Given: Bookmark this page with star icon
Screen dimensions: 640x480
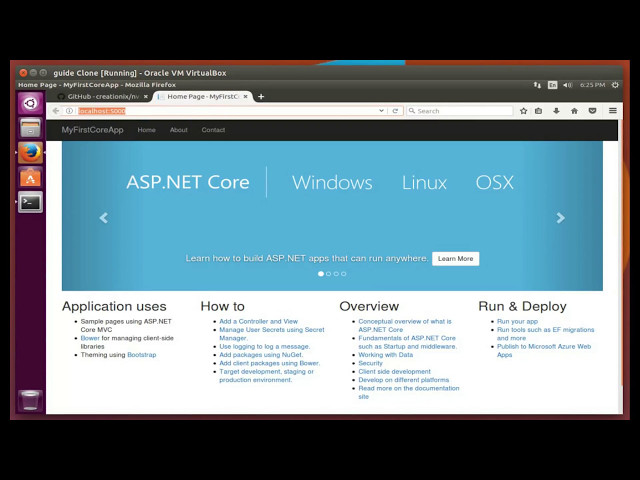Looking at the screenshot, I should click(524, 111).
